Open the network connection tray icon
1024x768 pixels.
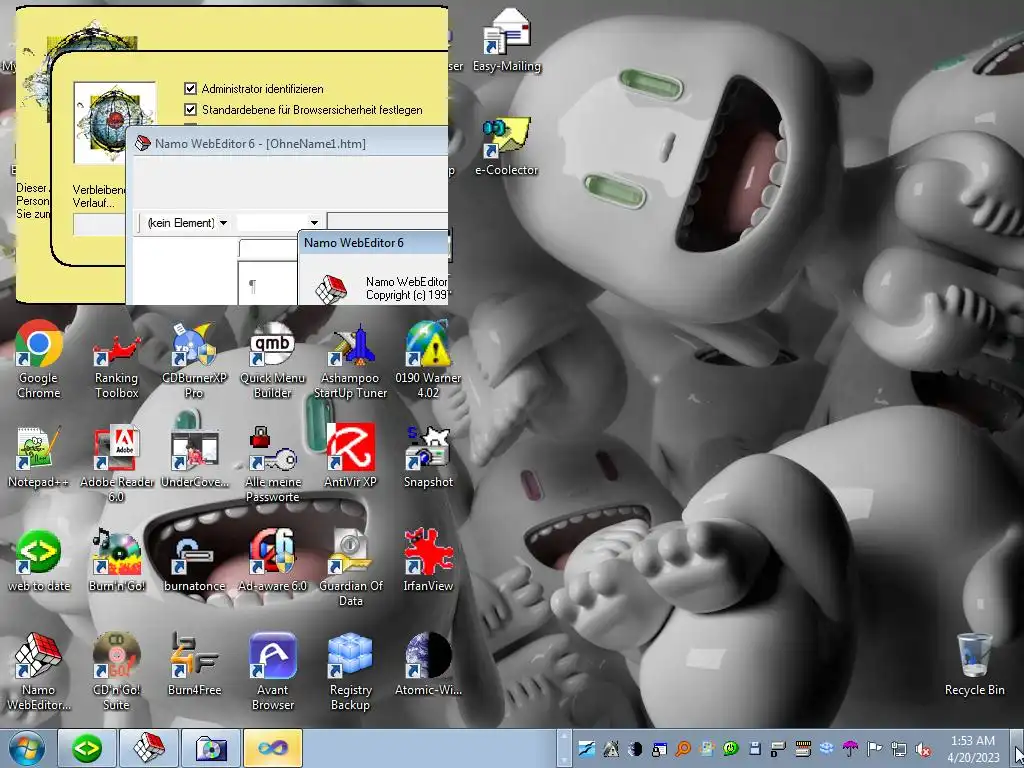click(899, 749)
